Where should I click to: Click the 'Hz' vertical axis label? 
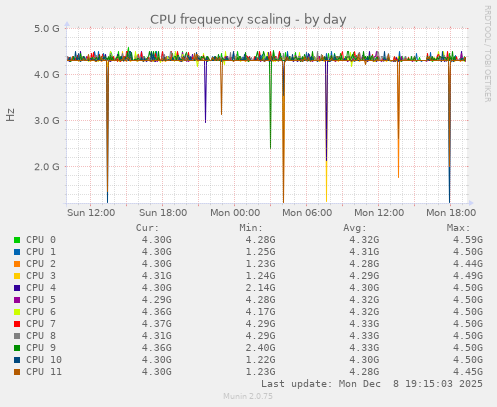tap(11, 115)
